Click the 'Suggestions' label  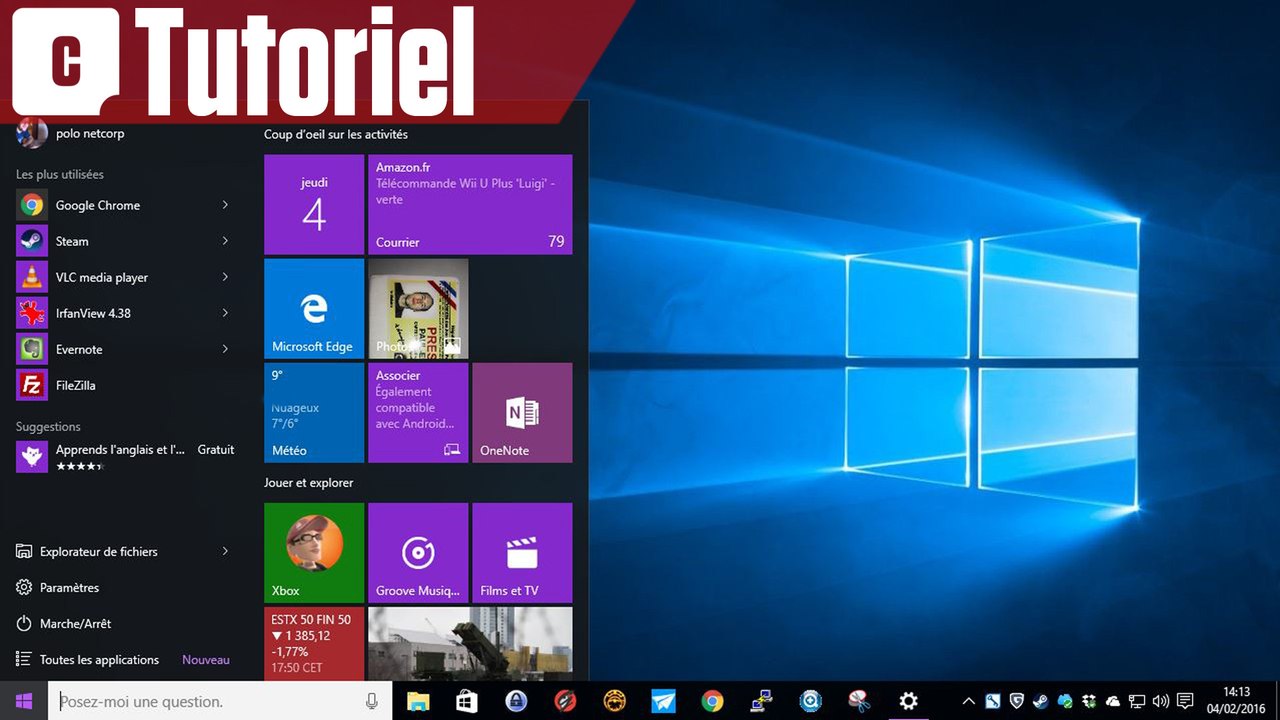point(48,427)
